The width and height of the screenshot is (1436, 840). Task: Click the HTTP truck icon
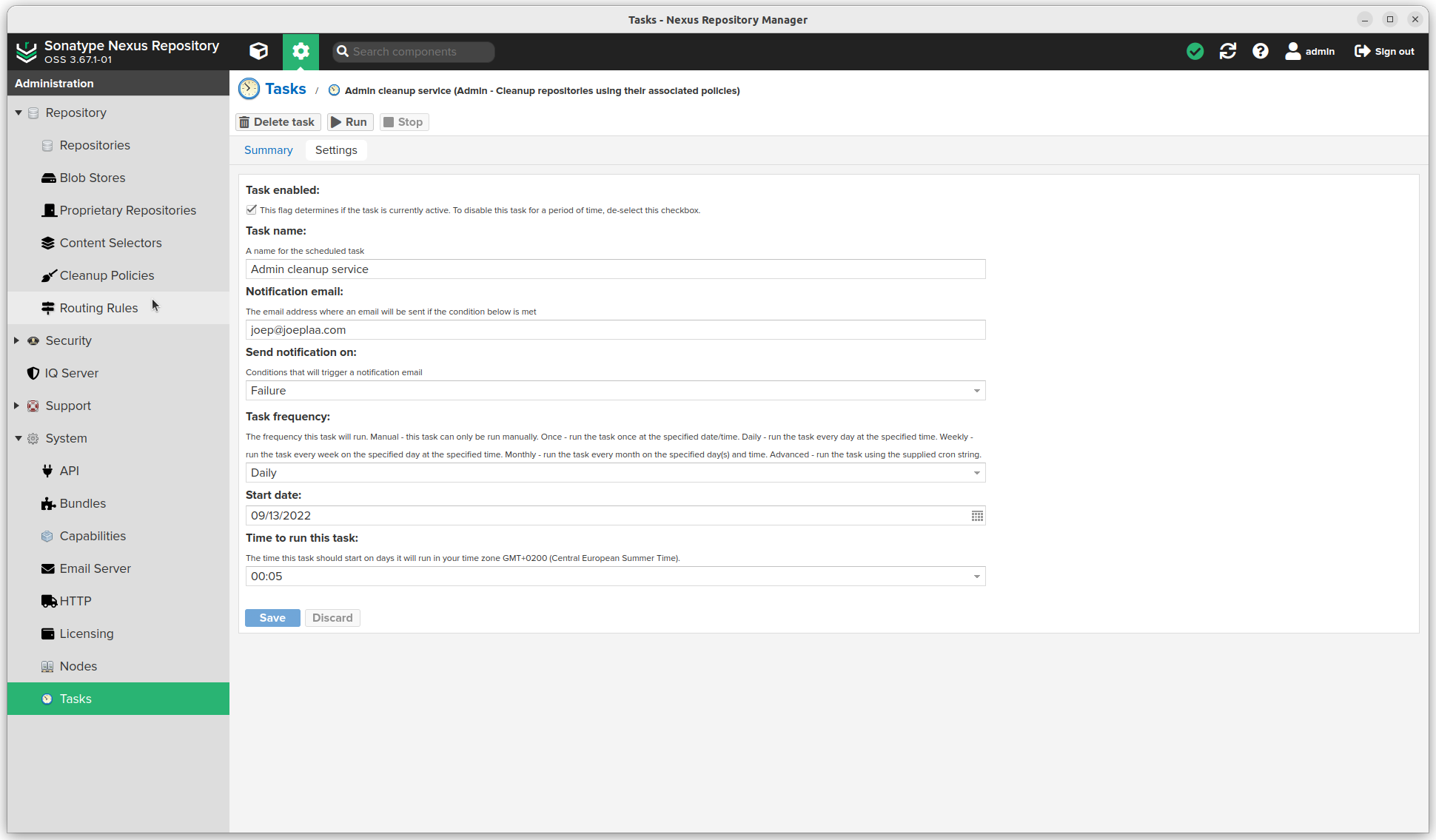(x=49, y=601)
